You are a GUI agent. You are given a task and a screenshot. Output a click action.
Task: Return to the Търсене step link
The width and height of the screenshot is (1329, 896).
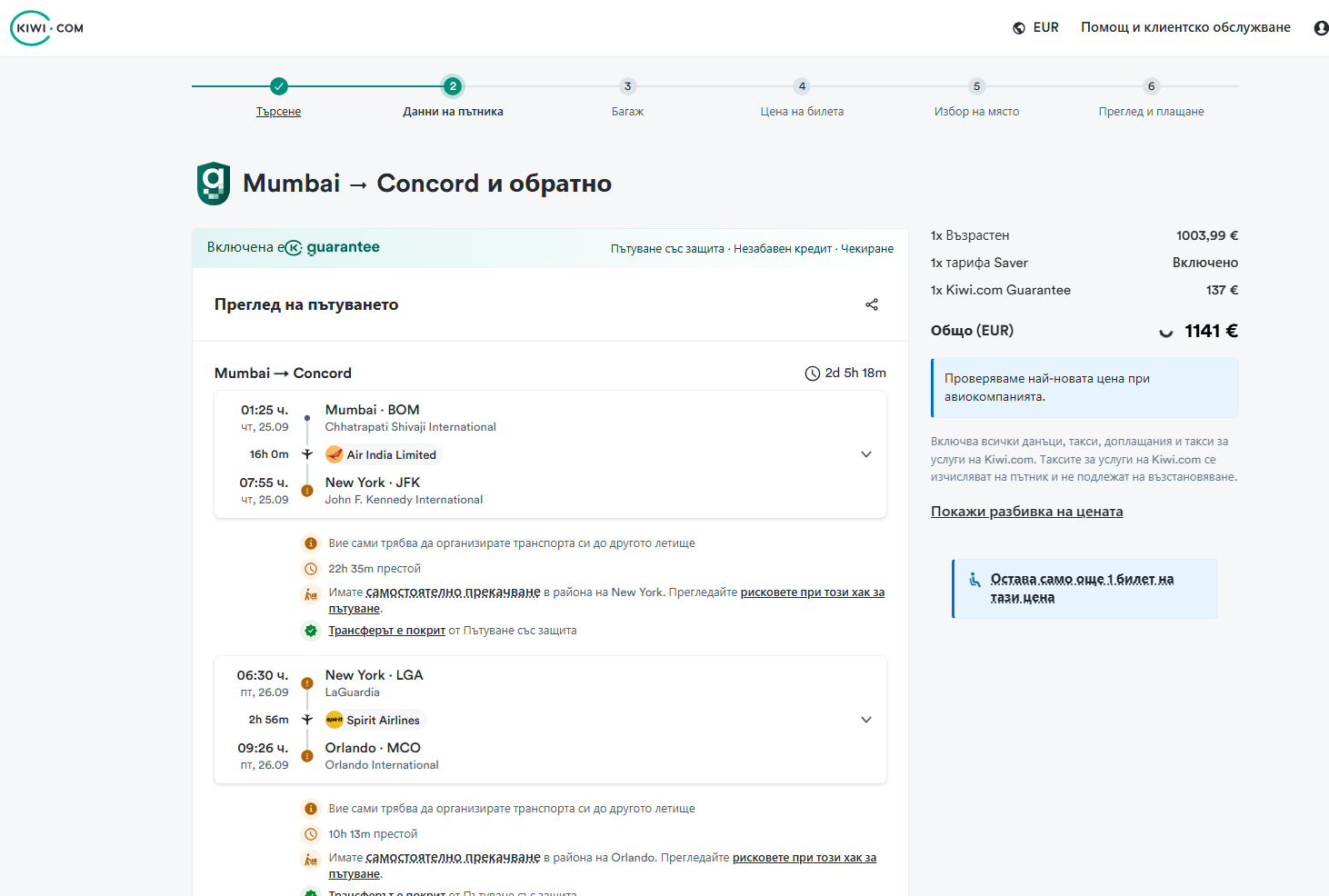pyautogui.click(x=278, y=112)
